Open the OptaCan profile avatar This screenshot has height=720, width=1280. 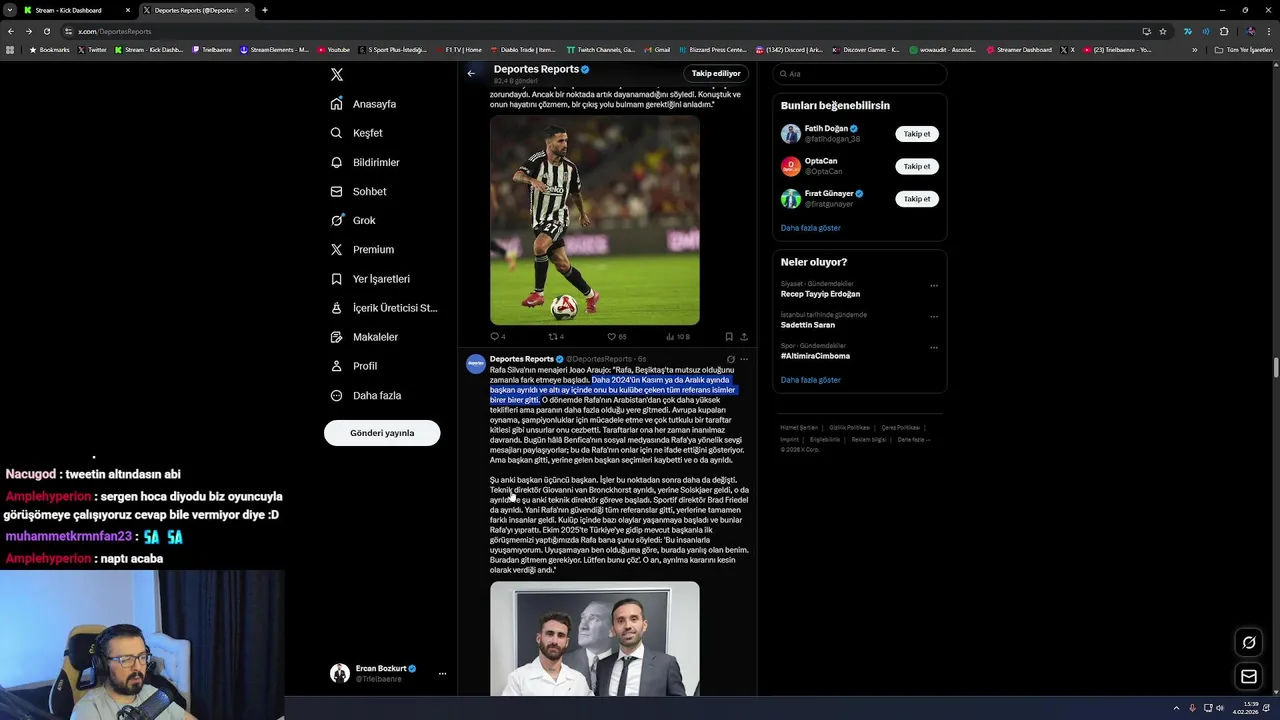coord(791,166)
